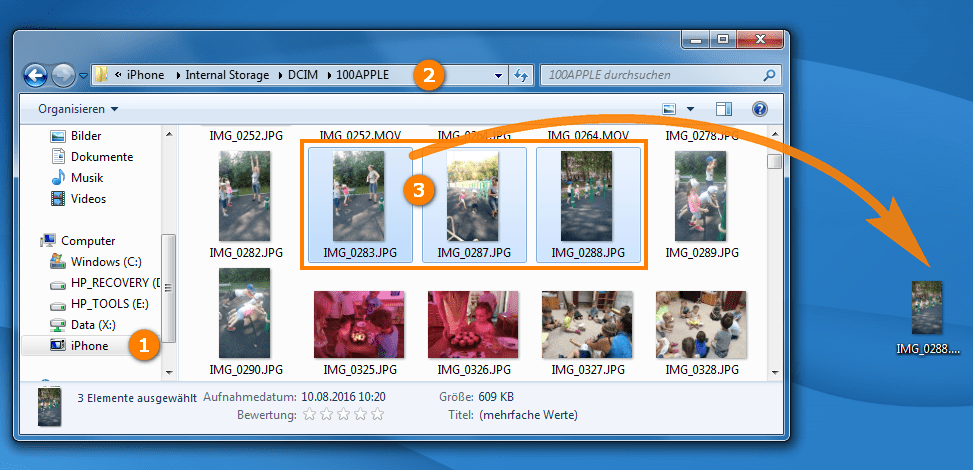Select DCIM in the address breadcrumb
Screen dimensions: 973x470
(x=303, y=75)
